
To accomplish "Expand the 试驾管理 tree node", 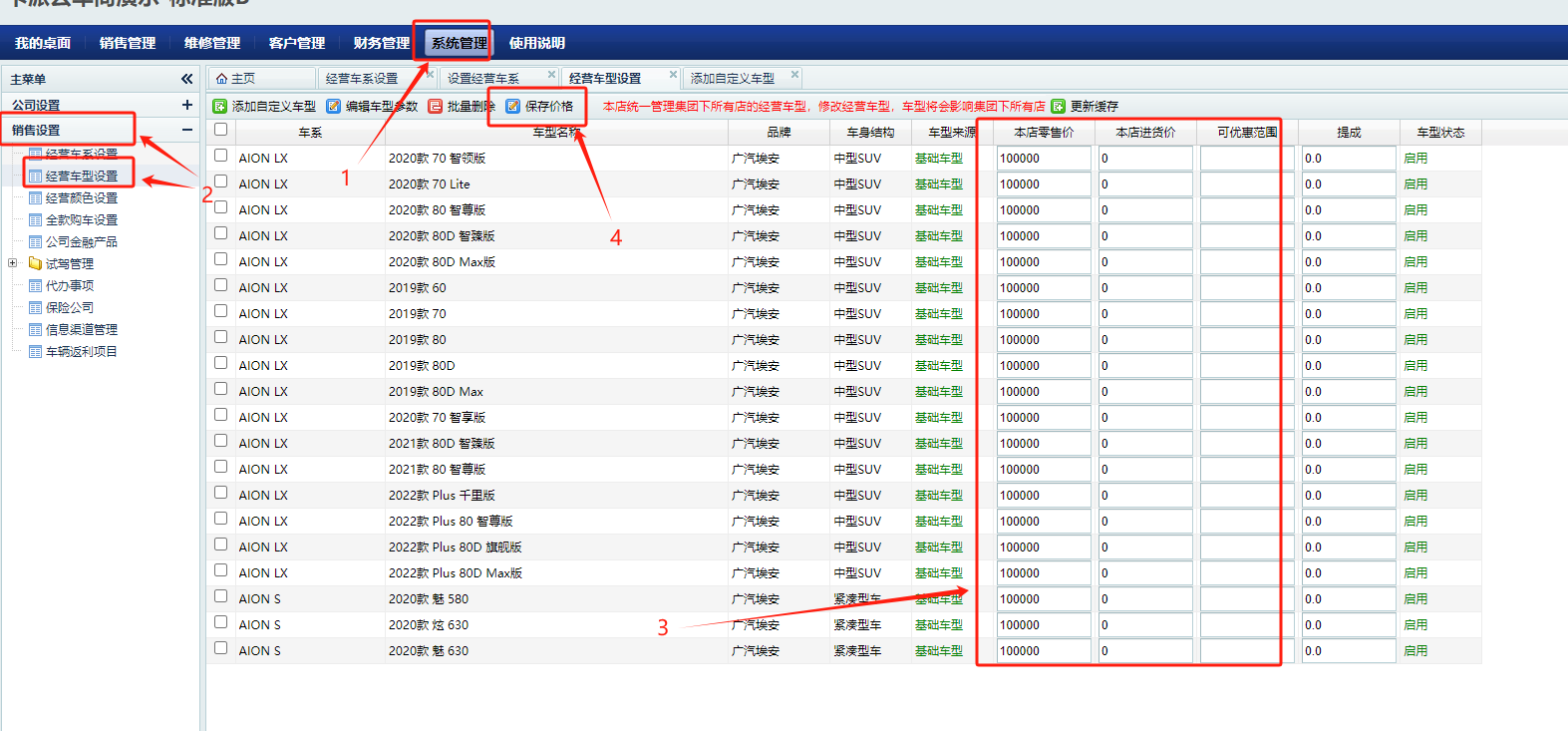I will [12, 263].
